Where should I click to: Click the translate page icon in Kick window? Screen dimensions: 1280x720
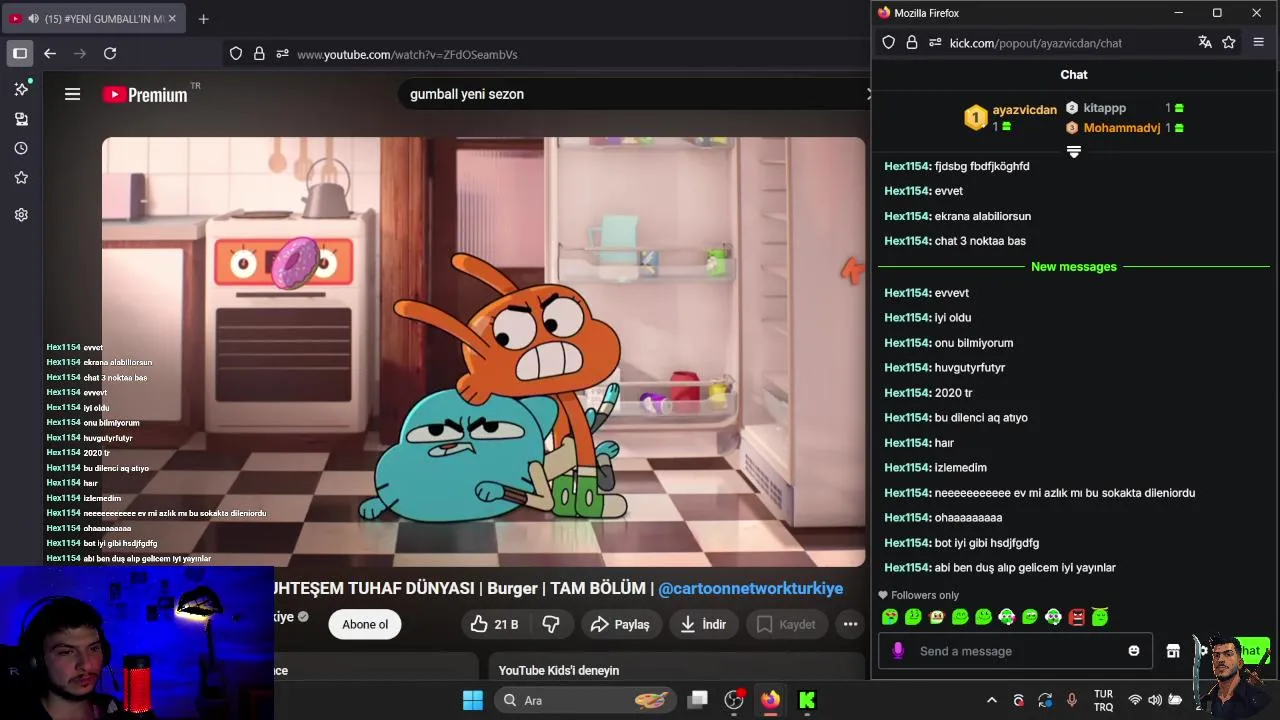click(1205, 42)
